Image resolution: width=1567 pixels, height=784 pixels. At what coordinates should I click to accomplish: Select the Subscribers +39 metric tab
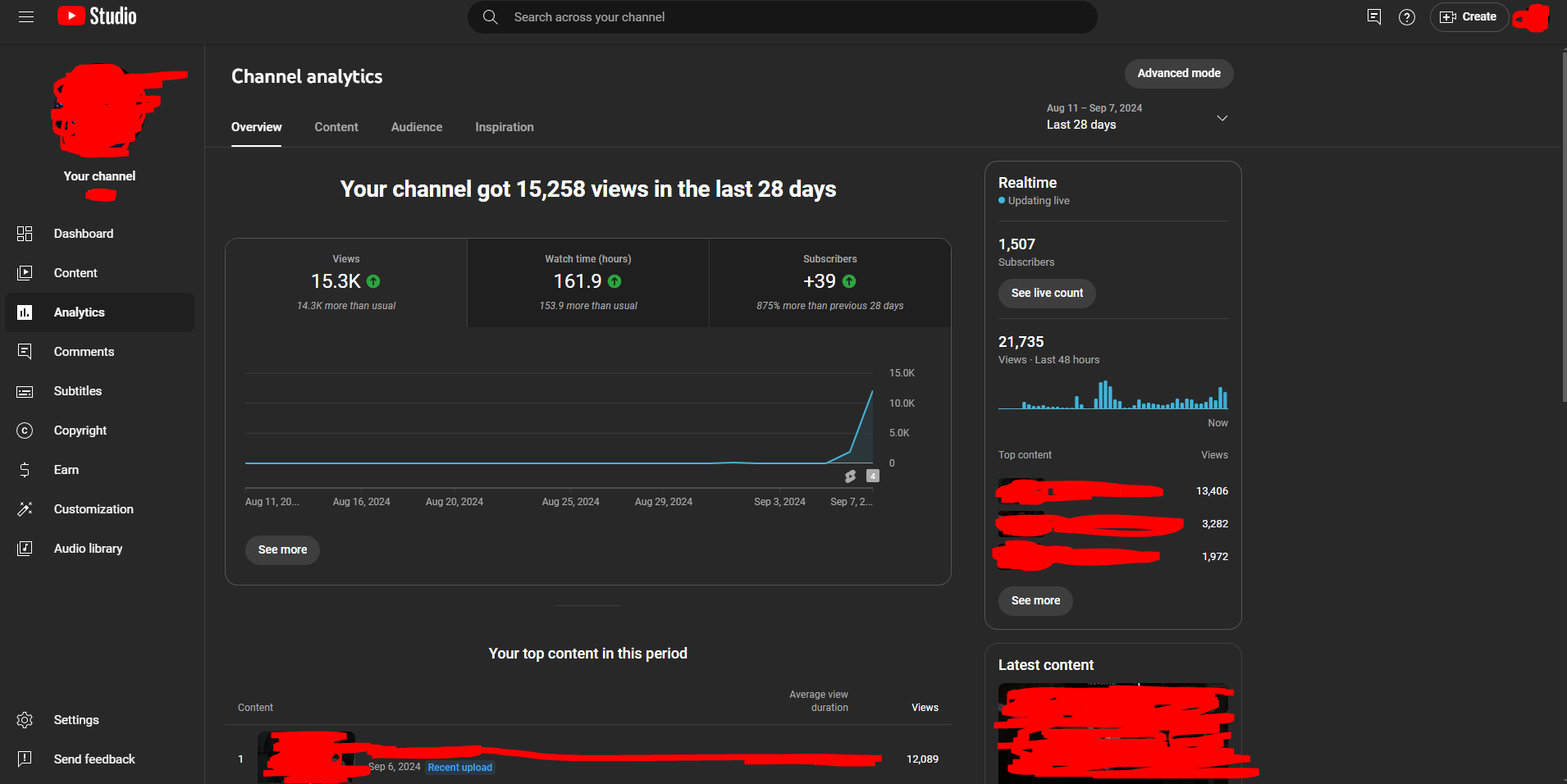(830, 283)
